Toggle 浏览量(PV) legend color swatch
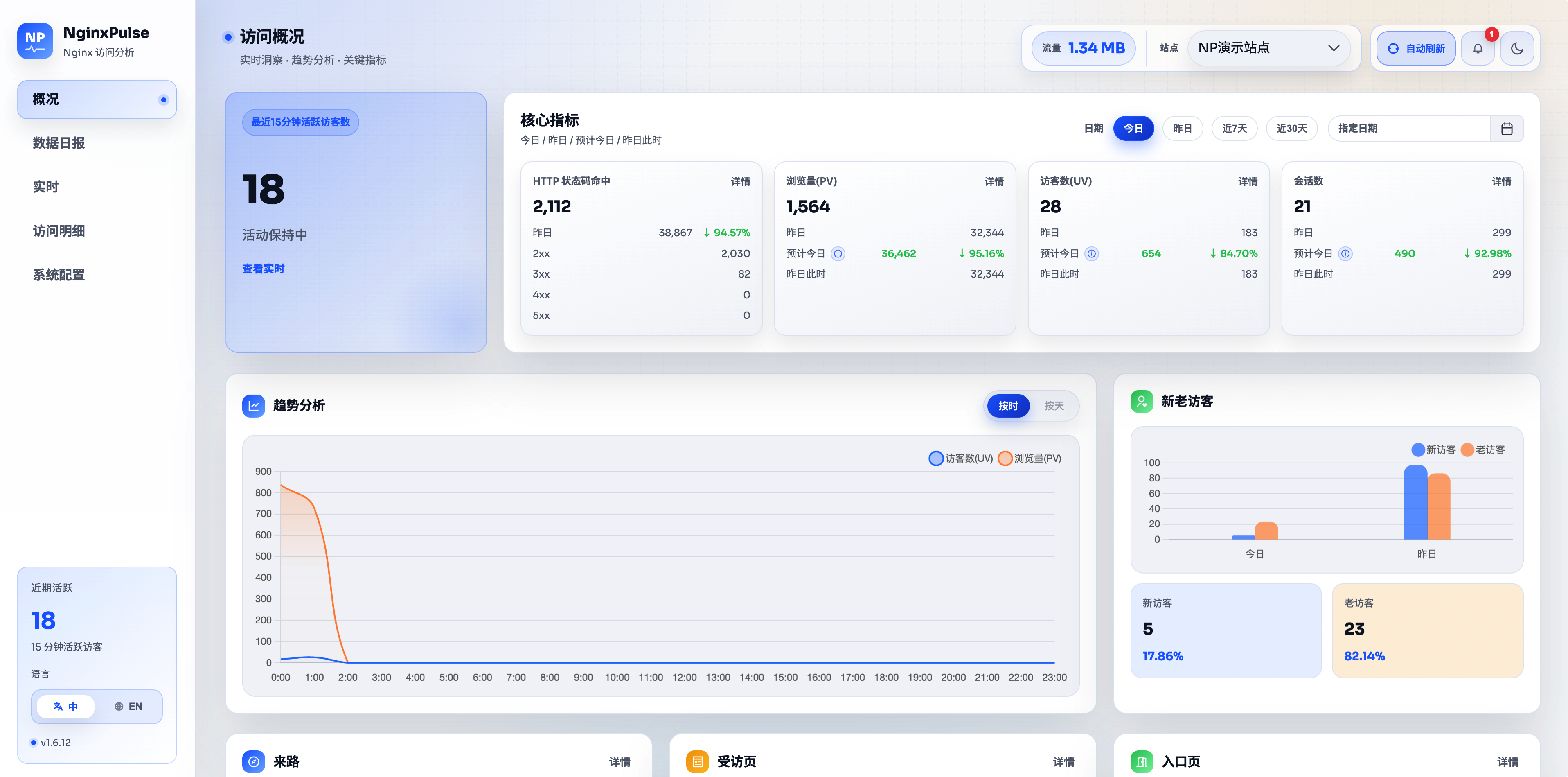Screen dimensions: 1568x777 coord(1005,458)
